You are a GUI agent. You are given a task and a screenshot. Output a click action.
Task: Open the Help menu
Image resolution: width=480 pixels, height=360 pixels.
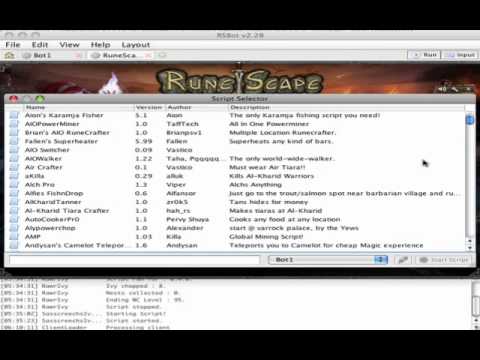(100, 45)
